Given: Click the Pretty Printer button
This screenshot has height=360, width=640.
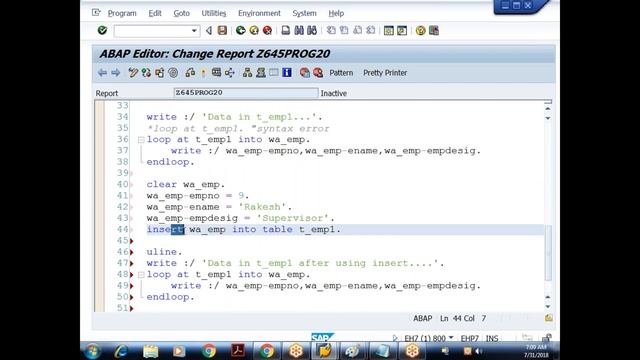Looking at the screenshot, I should (385, 73).
